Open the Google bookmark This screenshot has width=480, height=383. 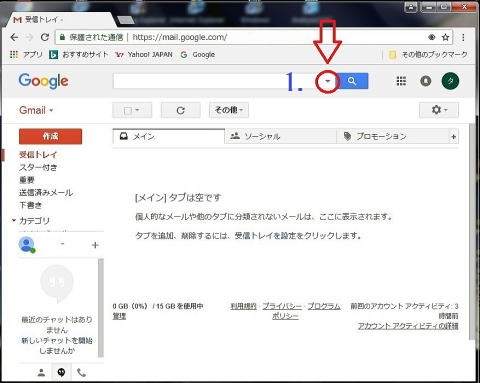pos(198,54)
